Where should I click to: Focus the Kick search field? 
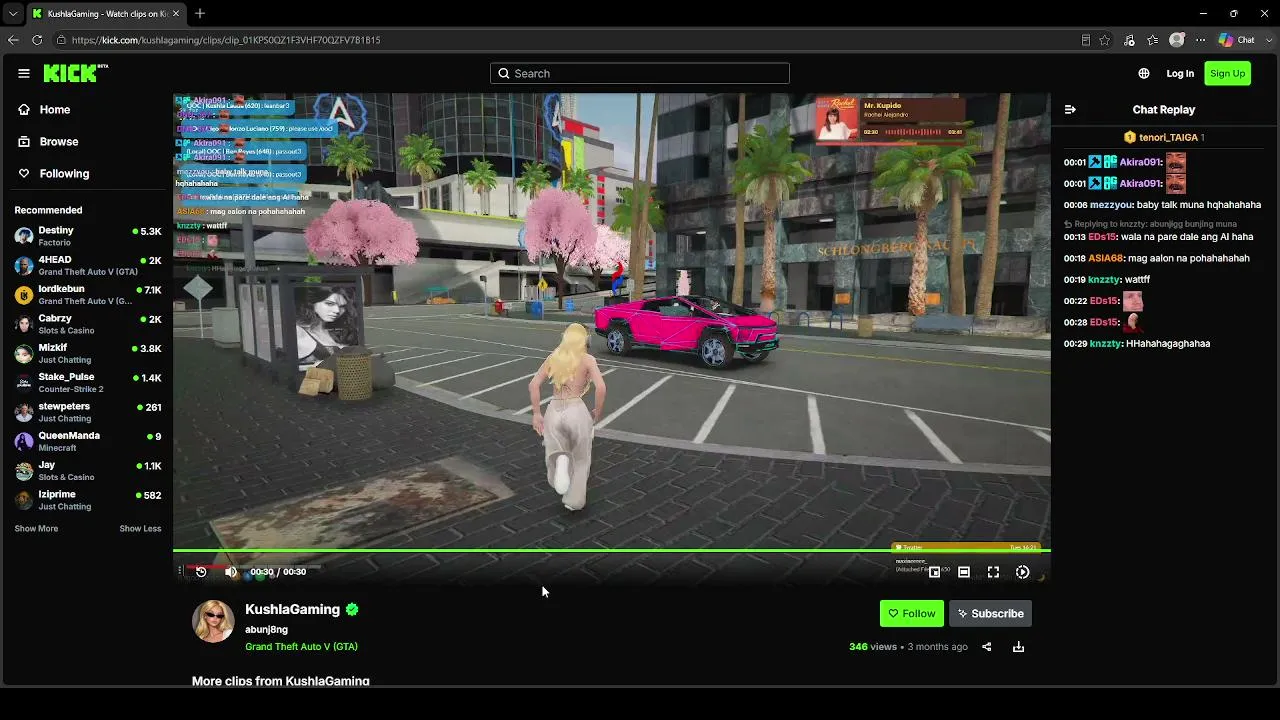click(x=640, y=73)
